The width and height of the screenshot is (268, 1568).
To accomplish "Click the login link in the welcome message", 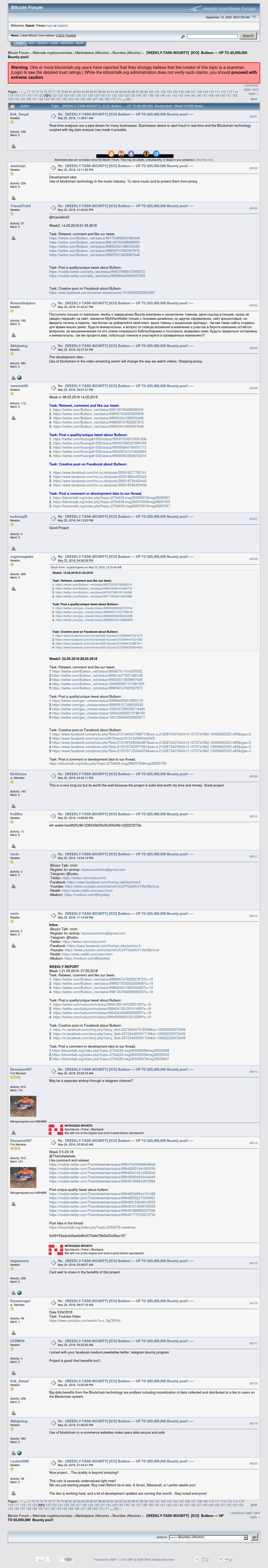I will coord(50,26).
